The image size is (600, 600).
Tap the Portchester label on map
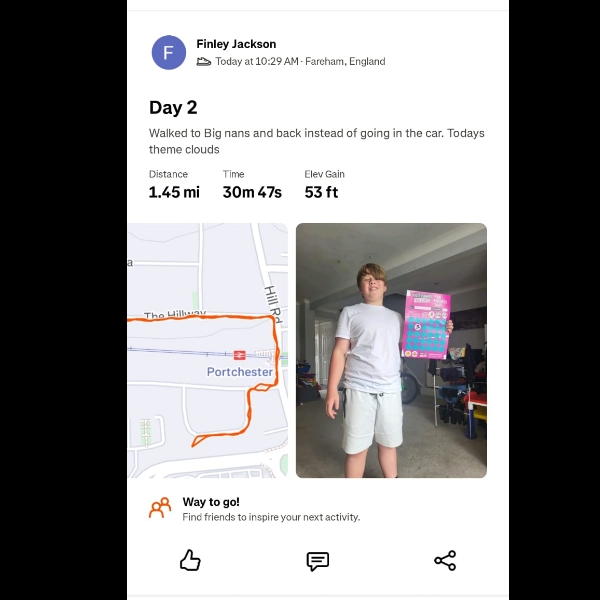[x=240, y=372]
